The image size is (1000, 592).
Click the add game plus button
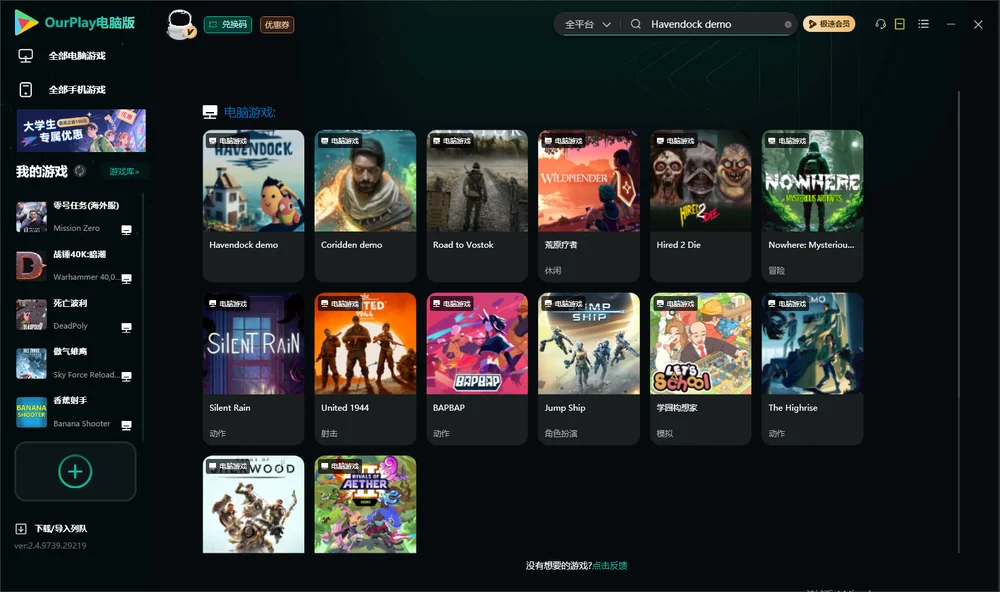coord(75,471)
